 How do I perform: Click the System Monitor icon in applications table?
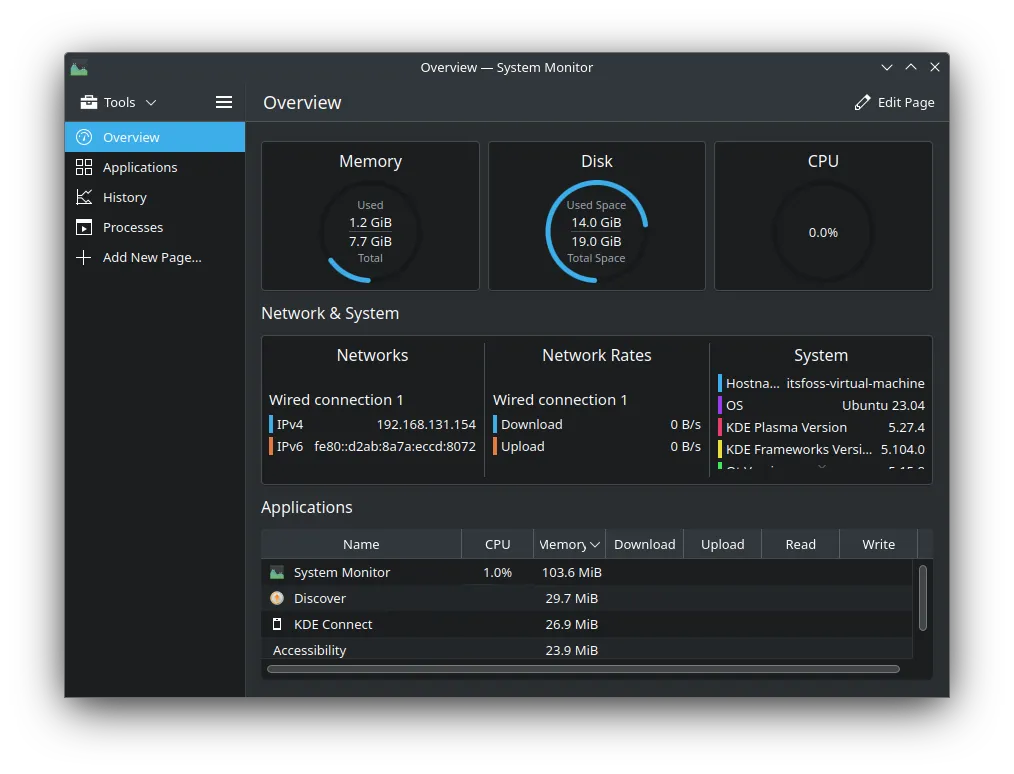tap(277, 572)
